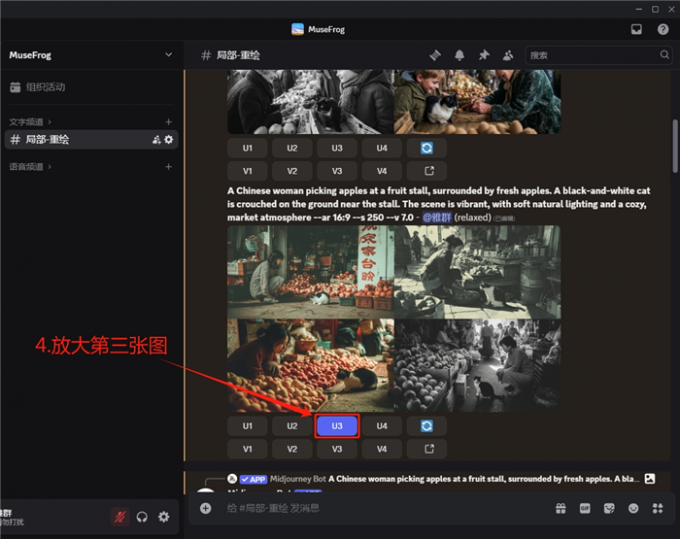Open edit channel gear for 局部-重绘
Screen dimensions: 680x539
[x=169, y=140]
